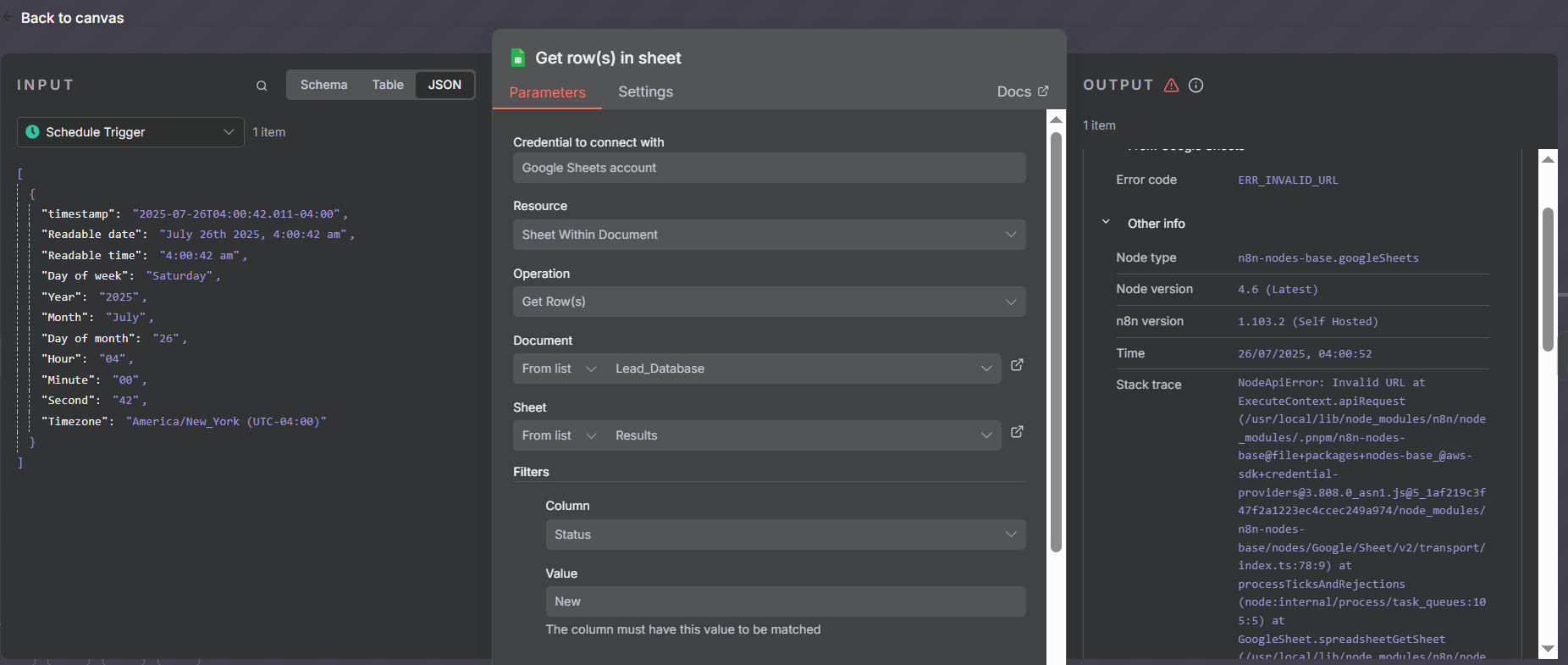Click the filter Value field containing New

(x=786, y=601)
